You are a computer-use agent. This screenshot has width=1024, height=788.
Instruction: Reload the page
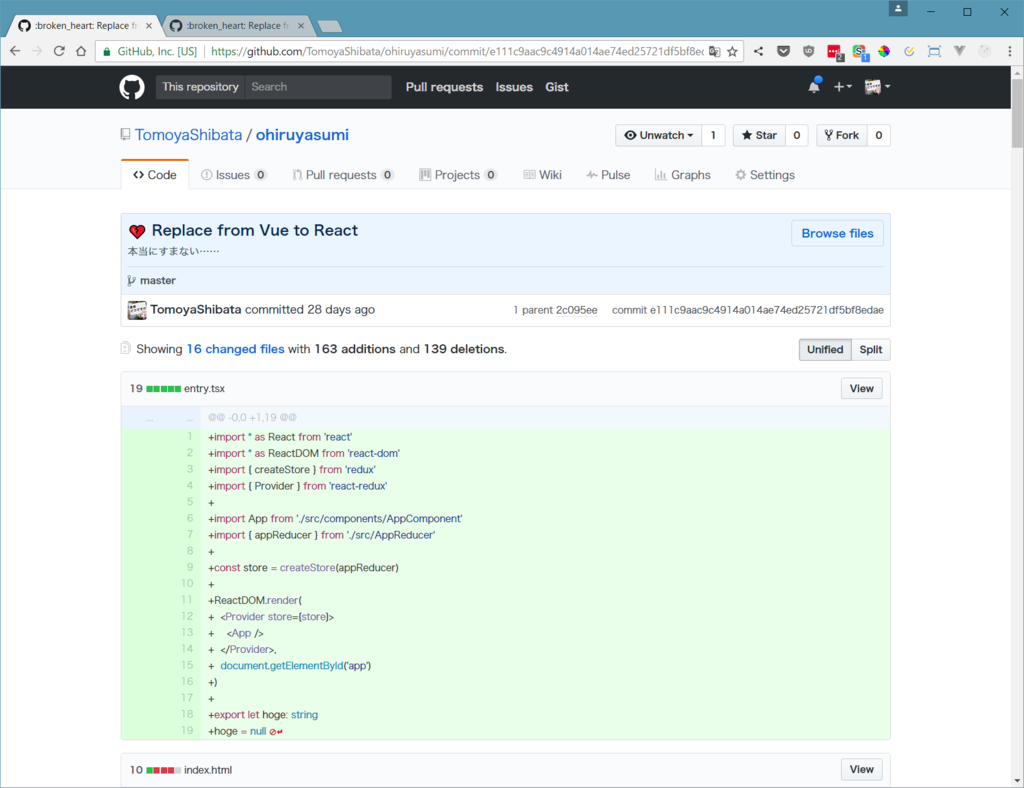tap(59, 51)
